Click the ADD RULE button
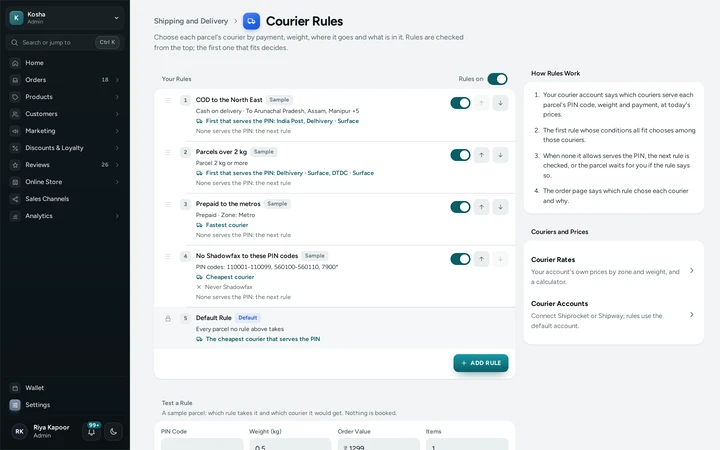720x450 pixels. tap(481, 363)
